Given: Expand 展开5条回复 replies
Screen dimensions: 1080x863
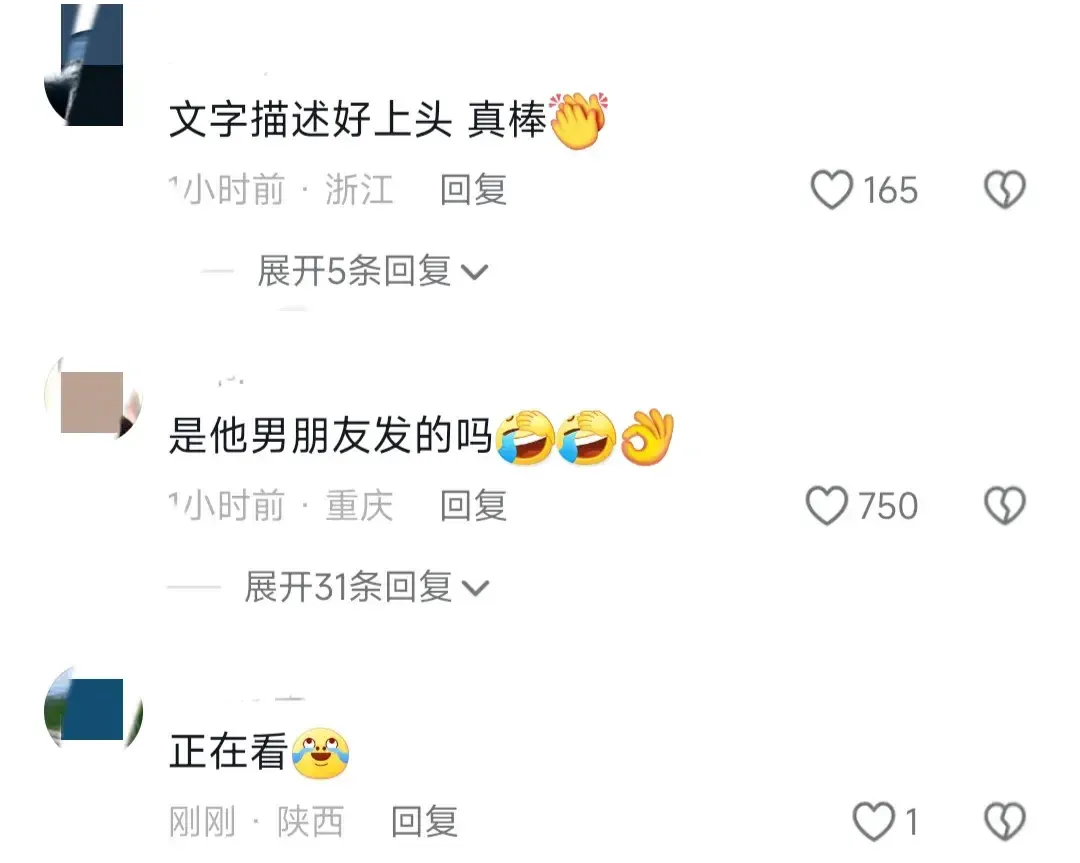Looking at the screenshot, I should click(373, 271).
